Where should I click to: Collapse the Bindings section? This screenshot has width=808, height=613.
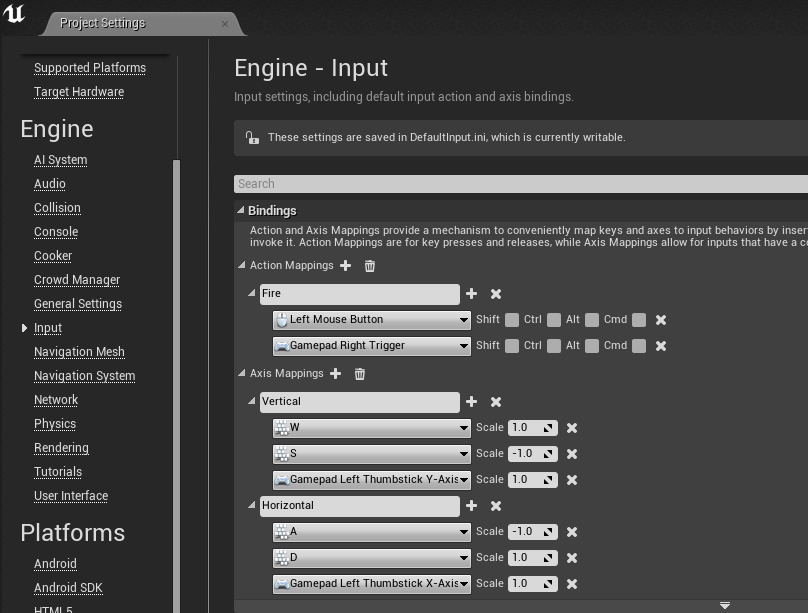240,210
